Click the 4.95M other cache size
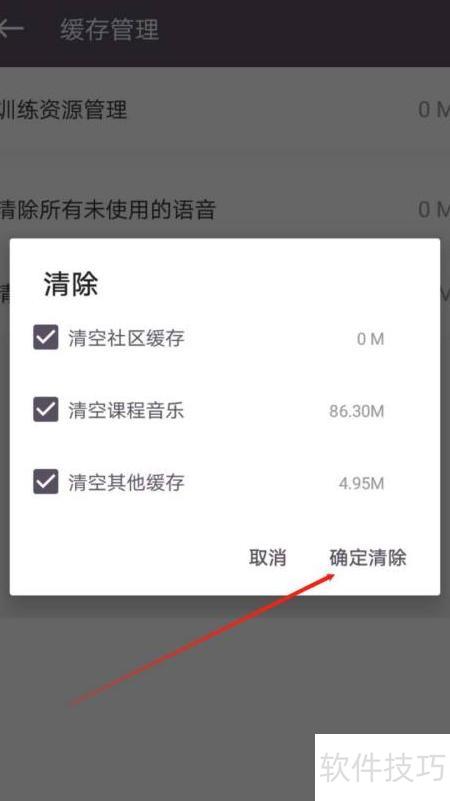Image resolution: width=450 pixels, height=801 pixels. click(x=362, y=483)
